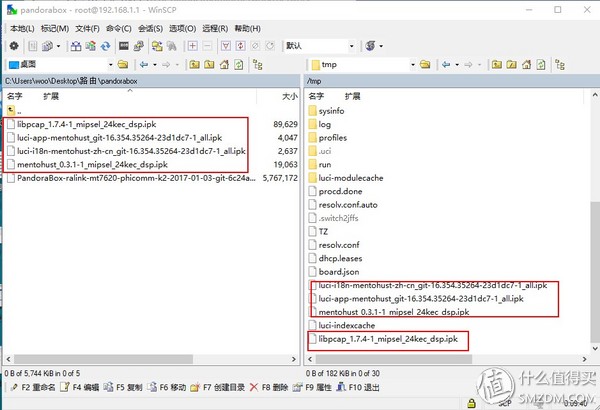The height and width of the screenshot is (410, 600).
Task: Open the terminal console icon
Action: [124, 46]
